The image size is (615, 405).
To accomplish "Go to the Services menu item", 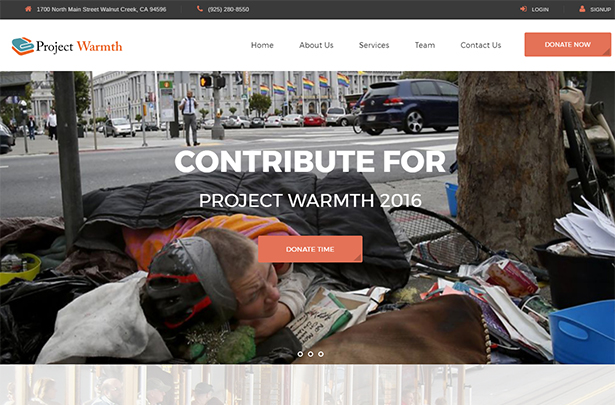I will [374, 45].
